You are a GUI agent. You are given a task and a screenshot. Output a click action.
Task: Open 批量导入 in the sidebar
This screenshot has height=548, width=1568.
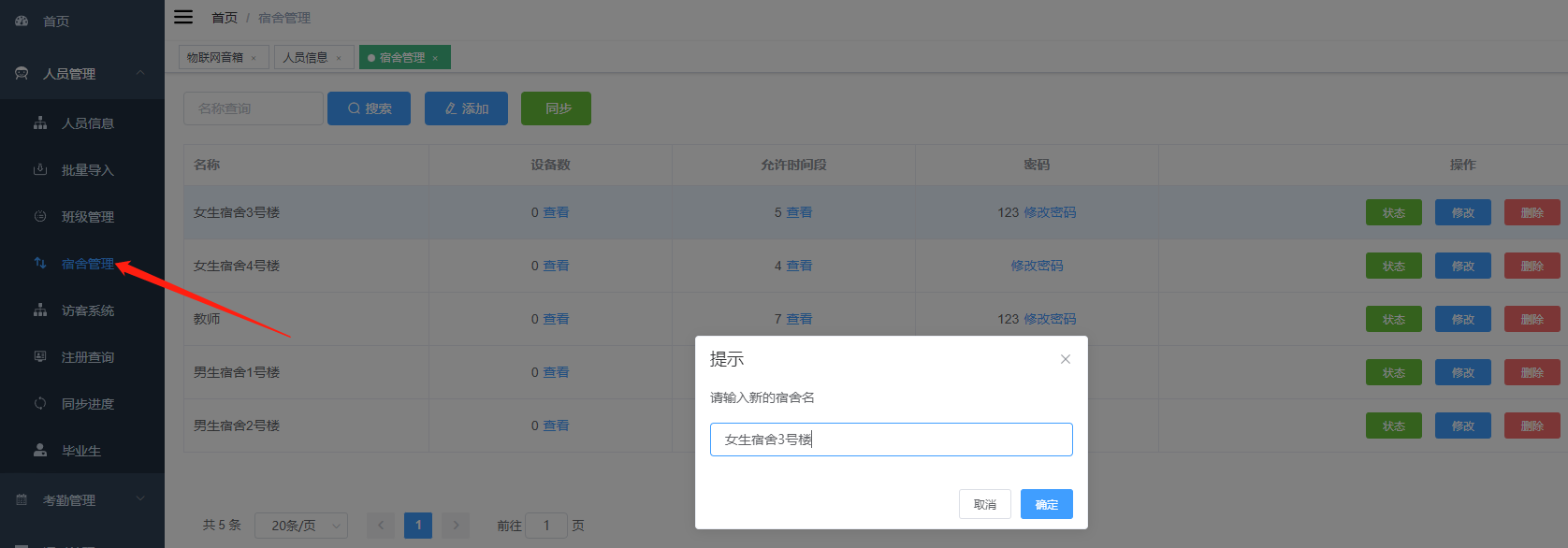point(82,169)
